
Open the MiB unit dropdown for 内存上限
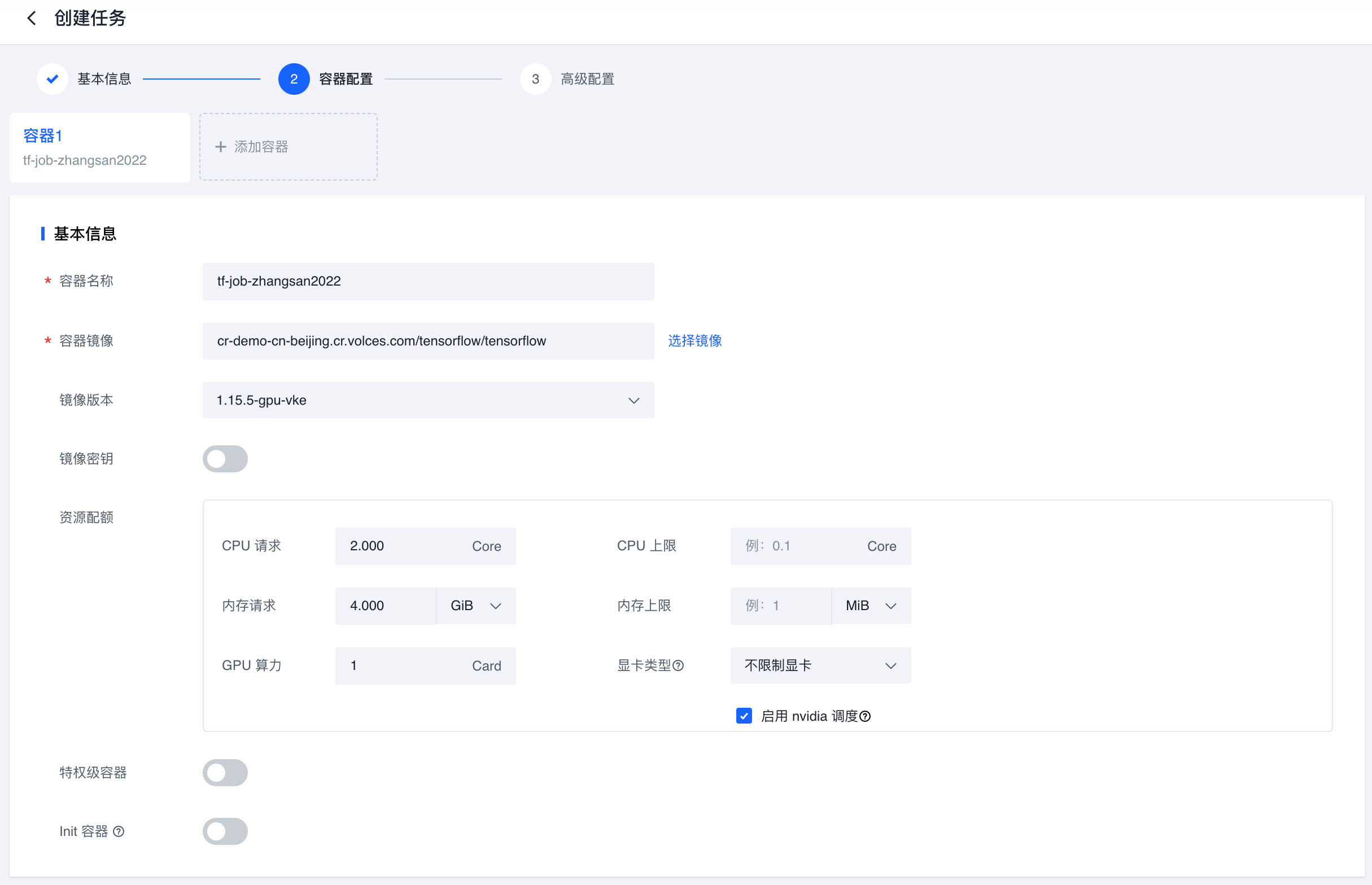click(871, 606)
